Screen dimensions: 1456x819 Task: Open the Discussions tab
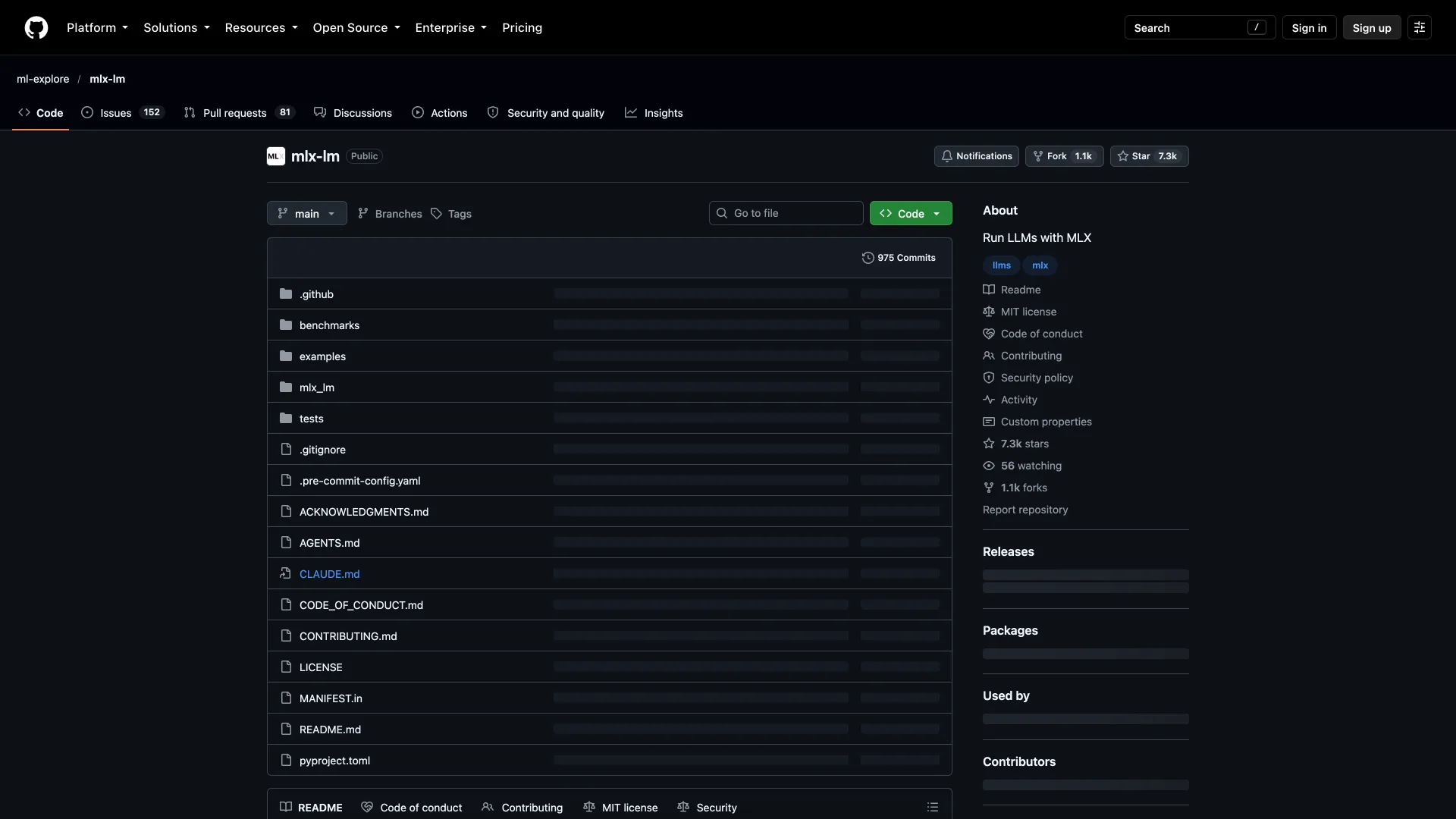(x=353, y=113)
